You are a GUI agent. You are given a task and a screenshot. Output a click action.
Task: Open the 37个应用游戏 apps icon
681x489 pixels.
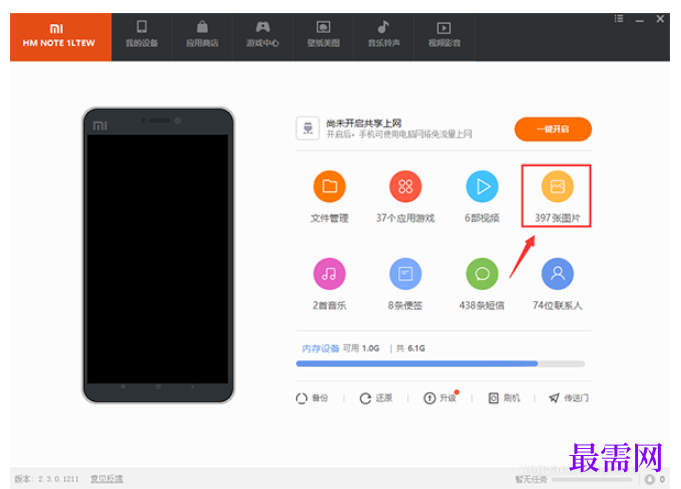click(x=405, y=187)
